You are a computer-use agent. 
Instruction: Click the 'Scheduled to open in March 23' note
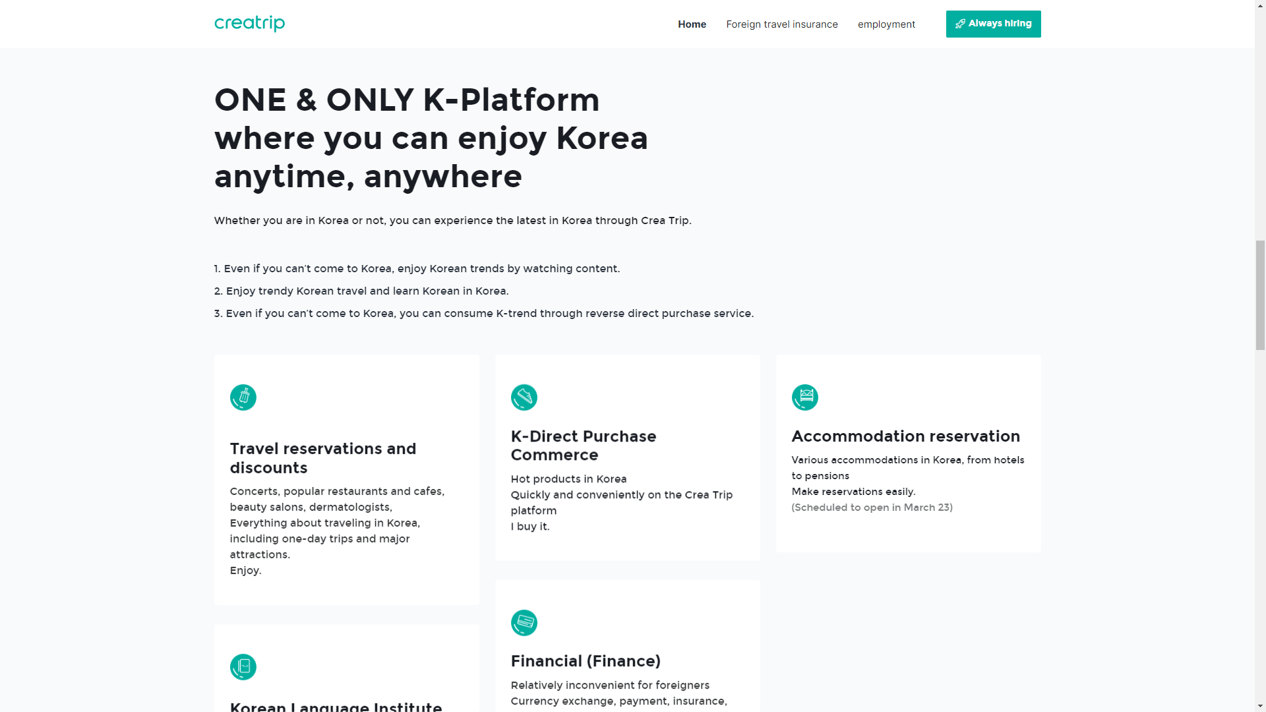pos(872,507)
